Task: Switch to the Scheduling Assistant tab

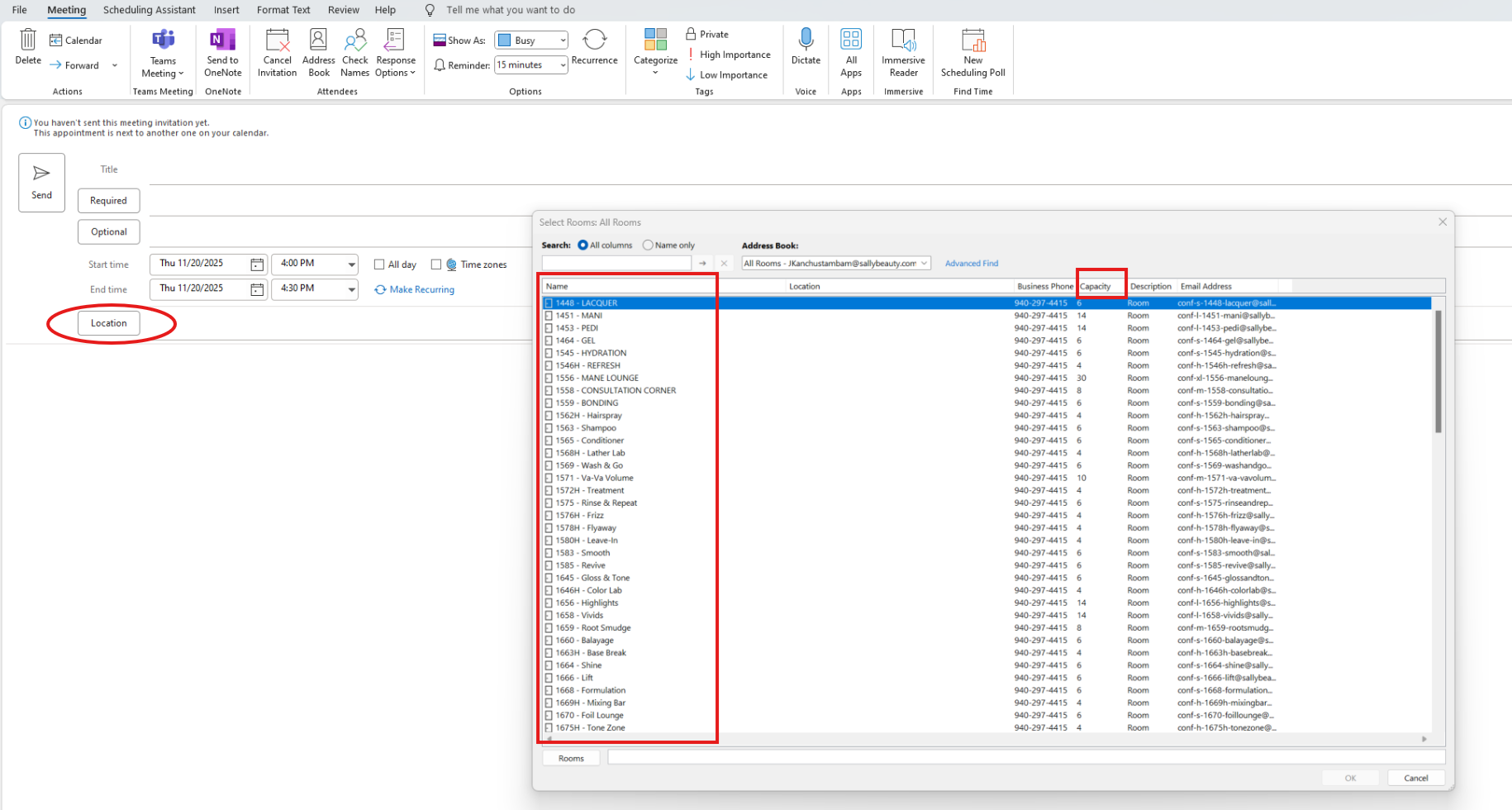Action: click(150, 10)
